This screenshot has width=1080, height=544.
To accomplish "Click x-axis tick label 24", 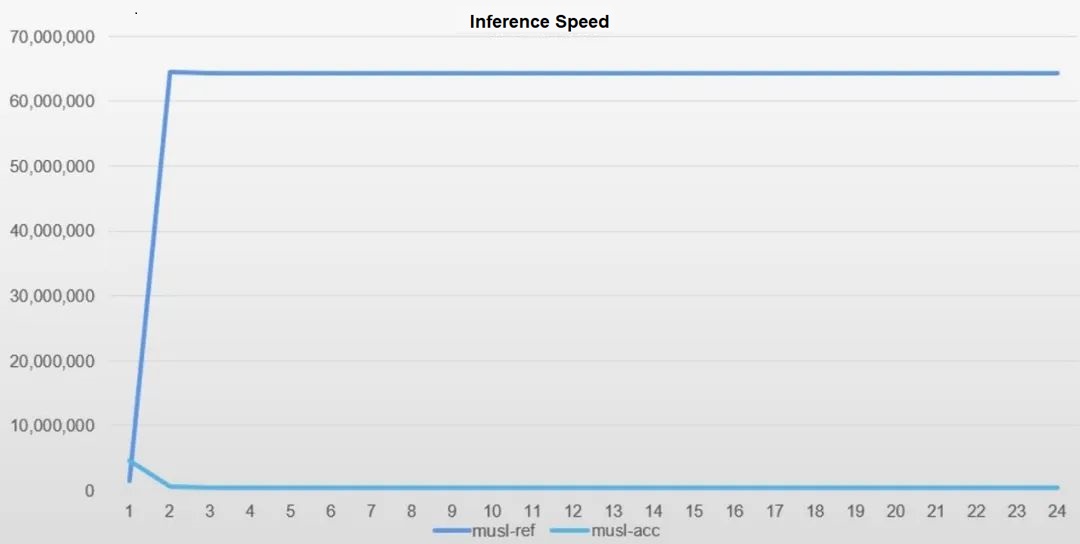I will point(1057,511).
